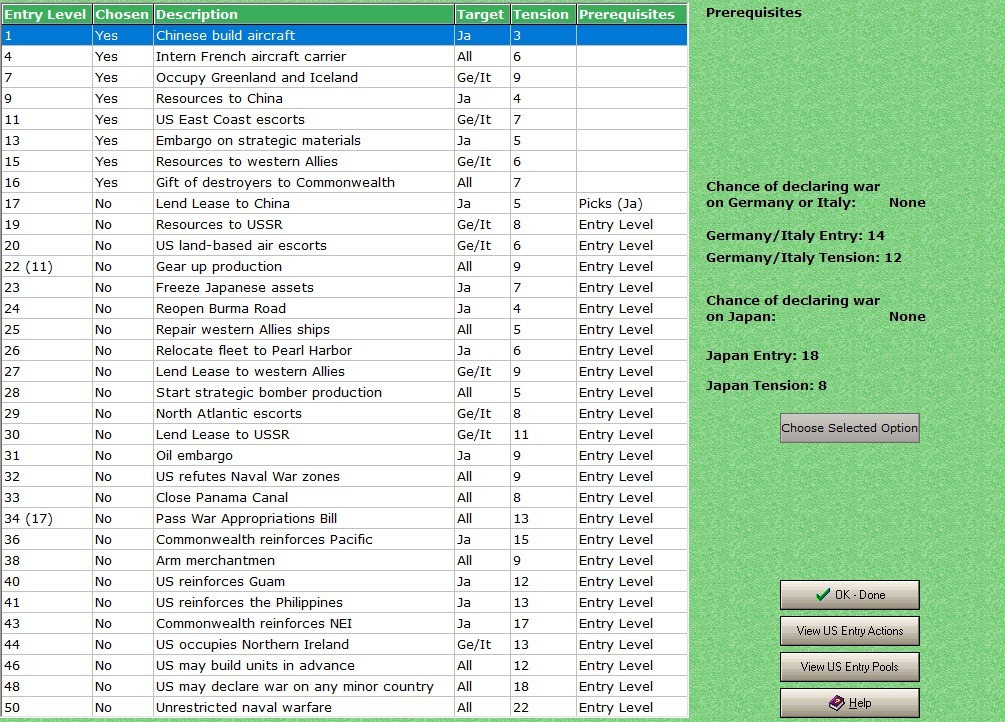Select US occupies Northern Ireland
The image size is (1005, 722).
(x=345, y=644)
